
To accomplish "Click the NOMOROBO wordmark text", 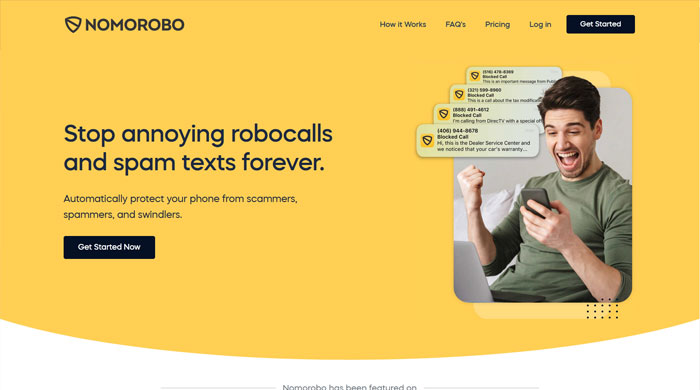I will 135,25.
